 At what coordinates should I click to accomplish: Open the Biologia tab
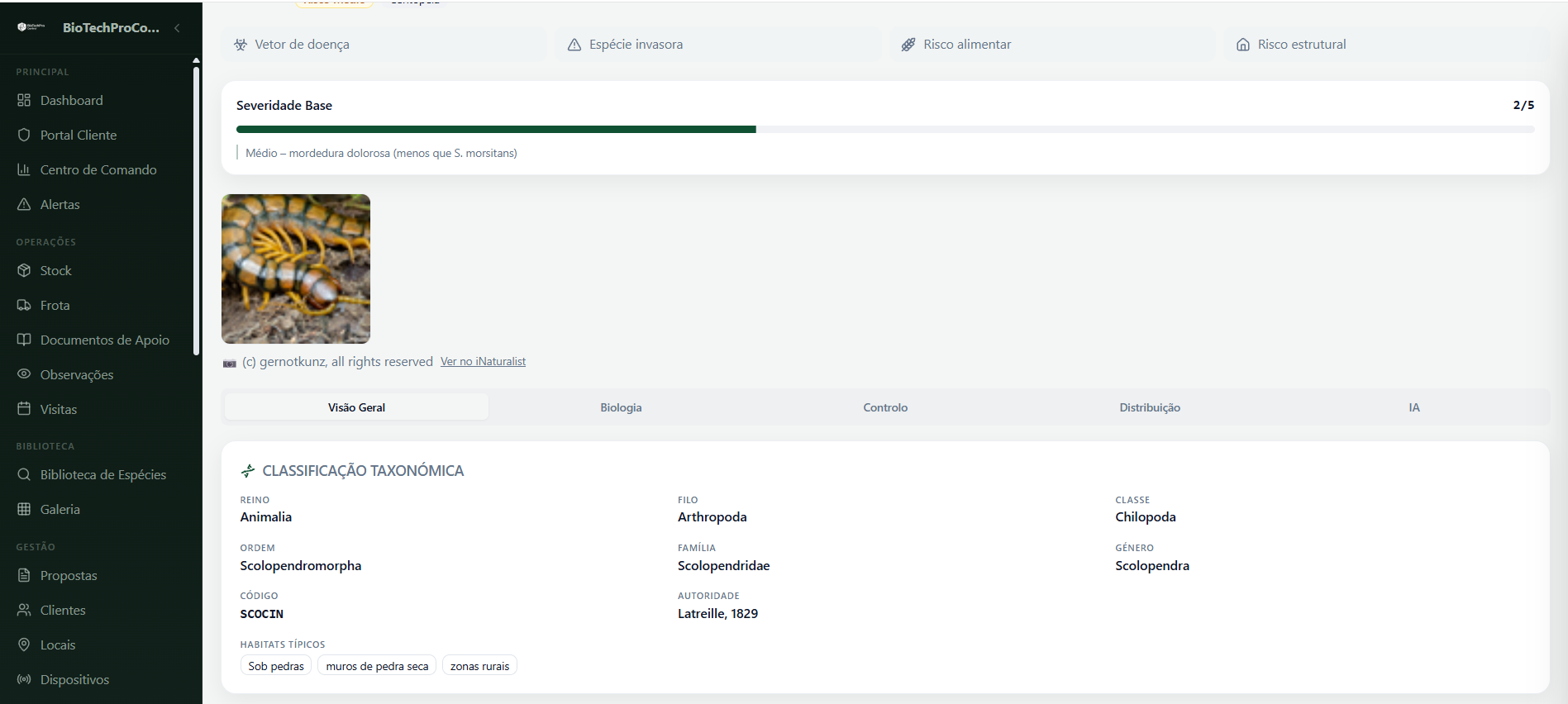[621, 407]
